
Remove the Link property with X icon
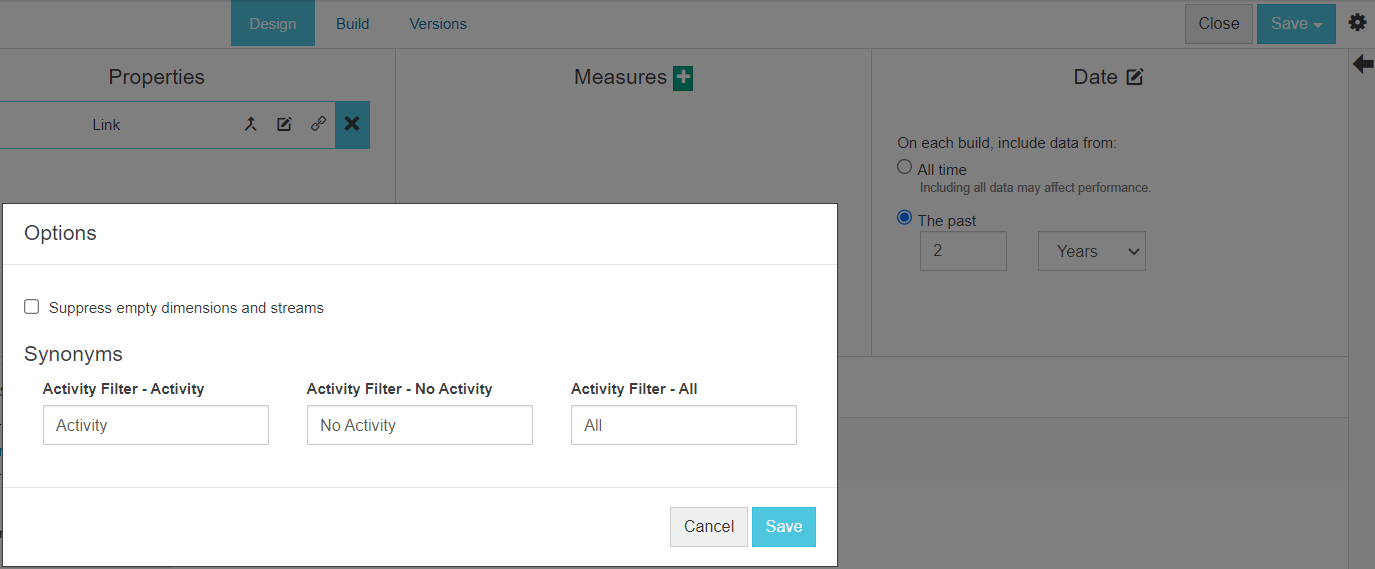[x=352, y=125]
